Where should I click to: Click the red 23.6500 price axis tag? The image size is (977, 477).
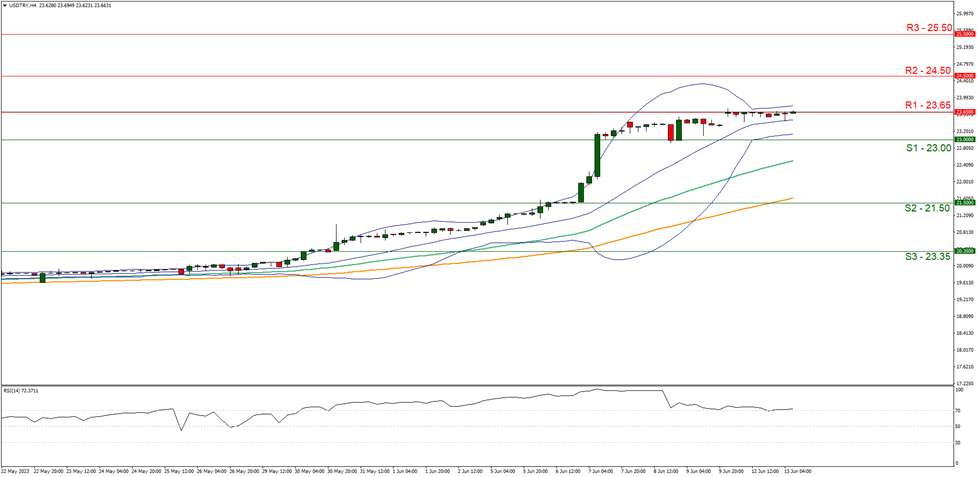click(x=964, y=112)
